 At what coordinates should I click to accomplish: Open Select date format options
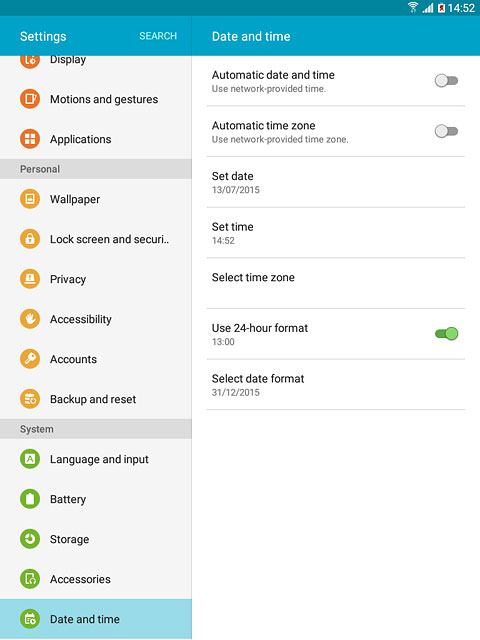336,385
